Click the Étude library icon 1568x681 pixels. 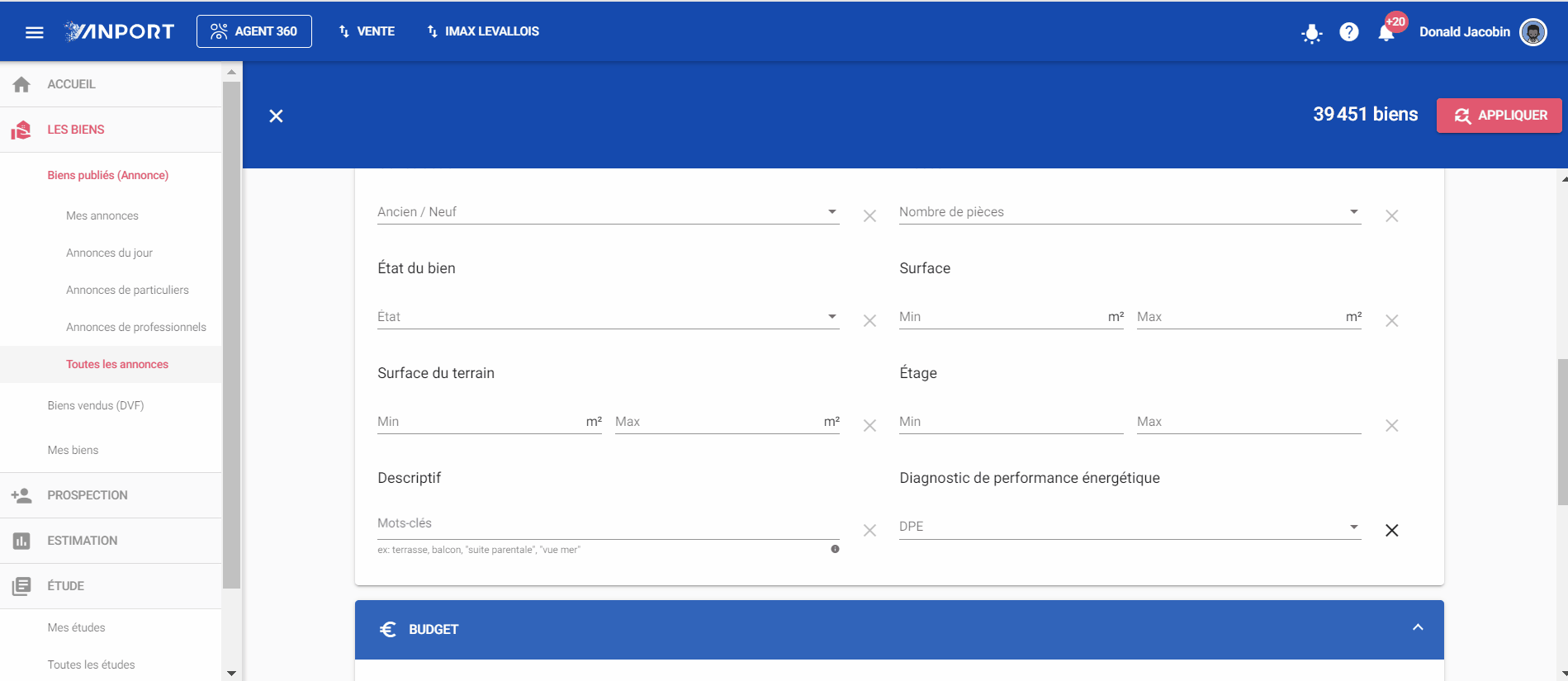(21, 586)
